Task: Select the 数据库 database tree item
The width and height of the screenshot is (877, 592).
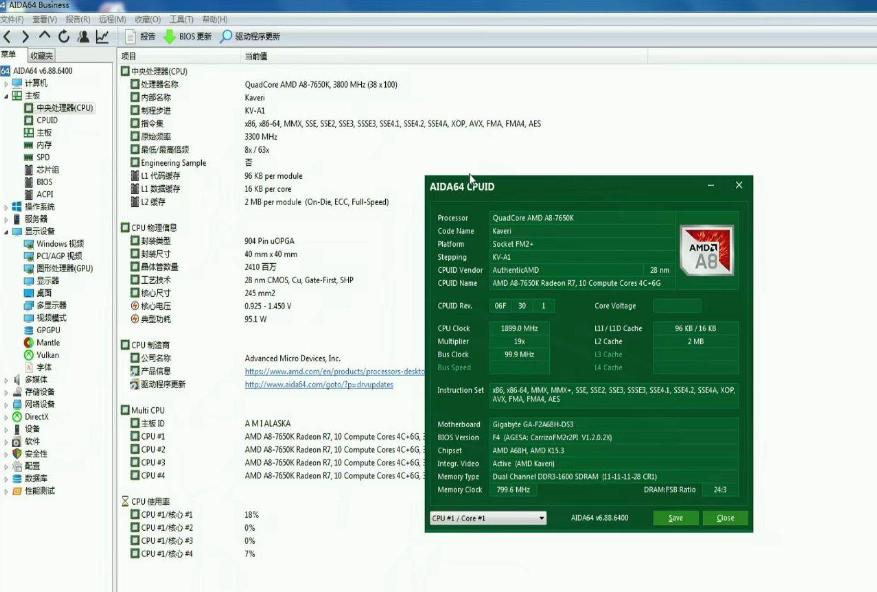Action: [x=30, y=478]
